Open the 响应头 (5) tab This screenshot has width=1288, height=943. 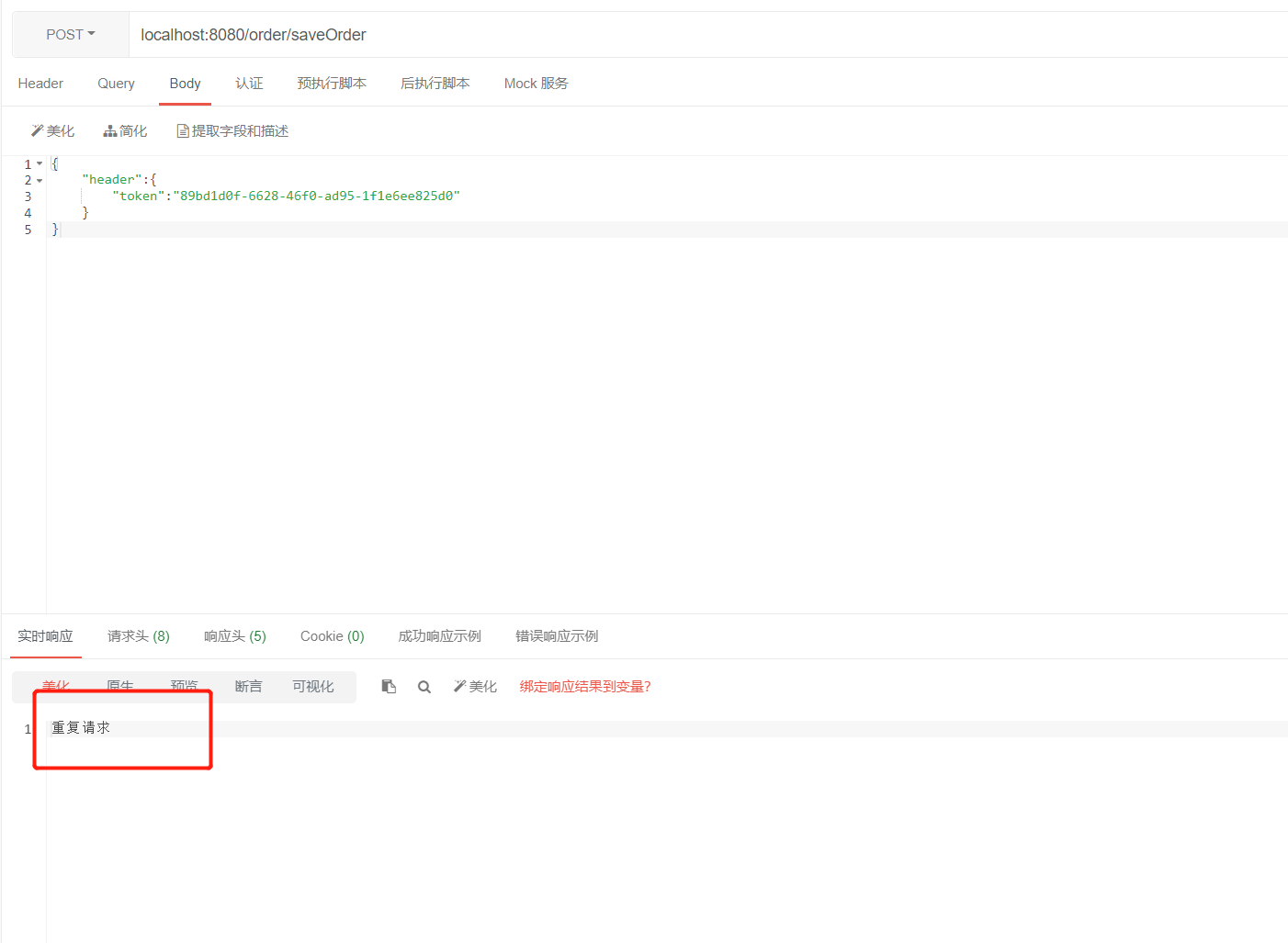point(235,636)
